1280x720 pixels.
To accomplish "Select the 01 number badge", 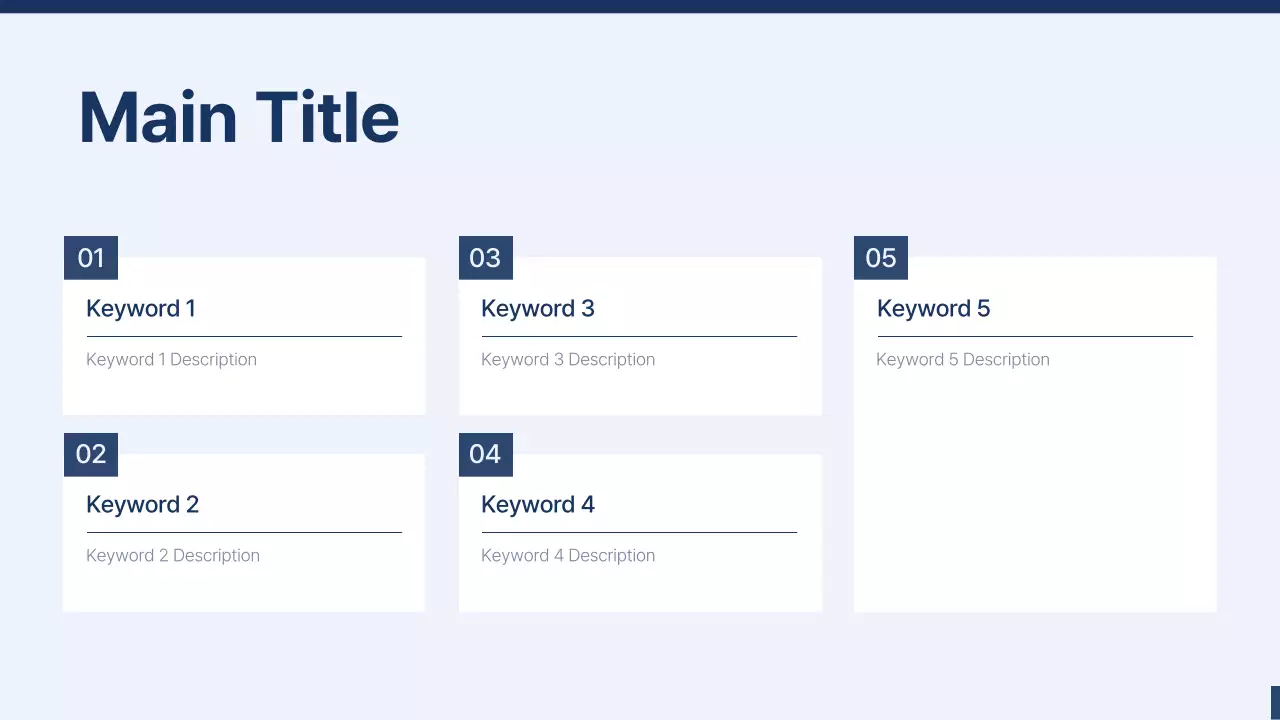I will pyautogui.click(x=91, y=258).
